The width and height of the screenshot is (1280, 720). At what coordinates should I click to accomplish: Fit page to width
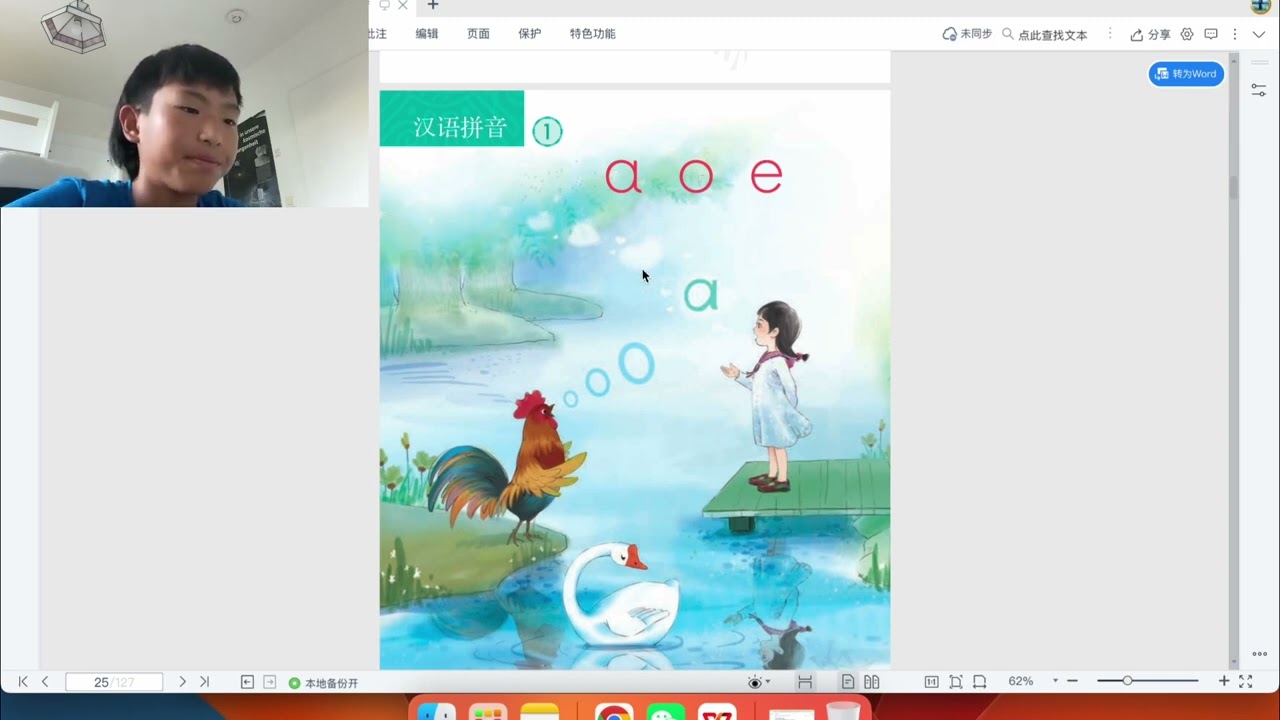(979, 682)
